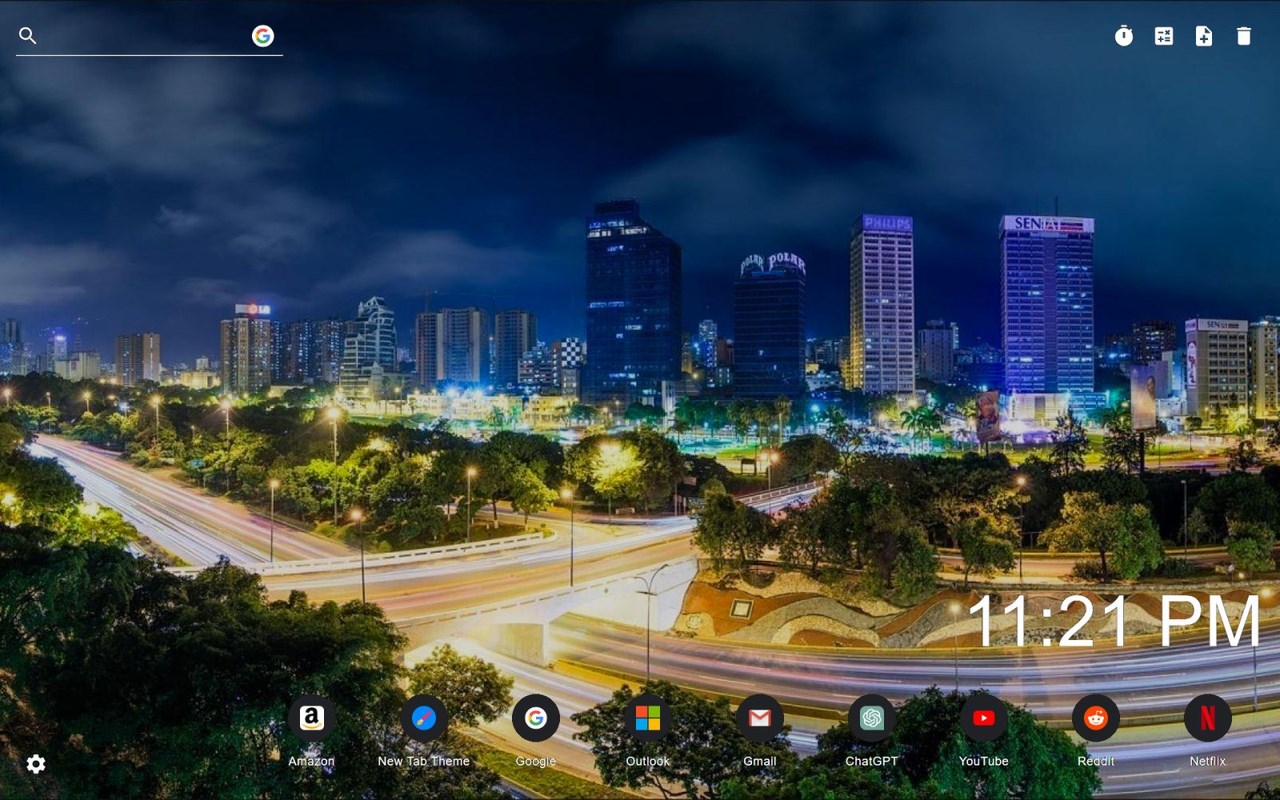Click the Google search engine logo in search bar
Viewport: 1280px width, 800px height.
[x=263, y=36]
